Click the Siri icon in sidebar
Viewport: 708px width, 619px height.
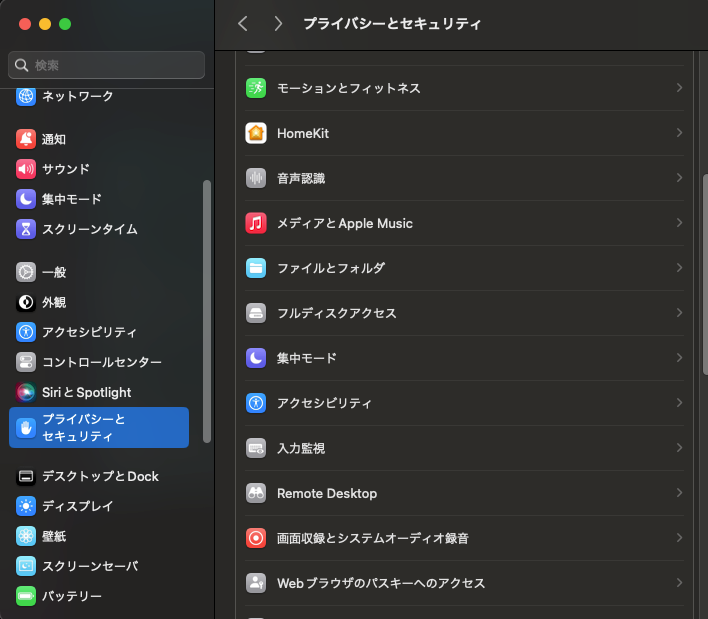[26, 392]
